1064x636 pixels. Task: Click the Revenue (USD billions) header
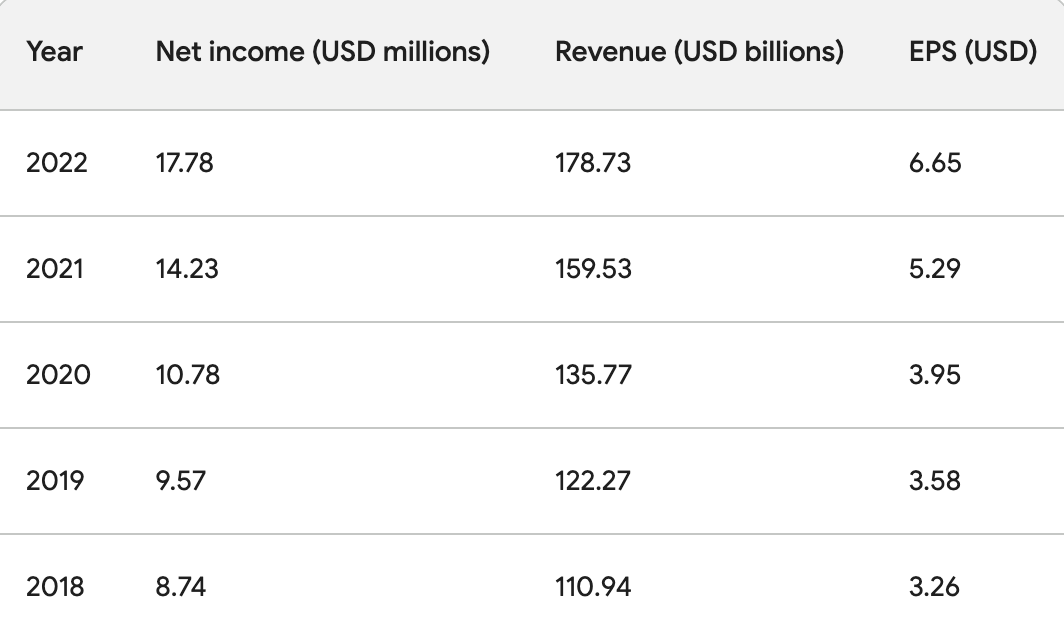click(x=699, y=51)
